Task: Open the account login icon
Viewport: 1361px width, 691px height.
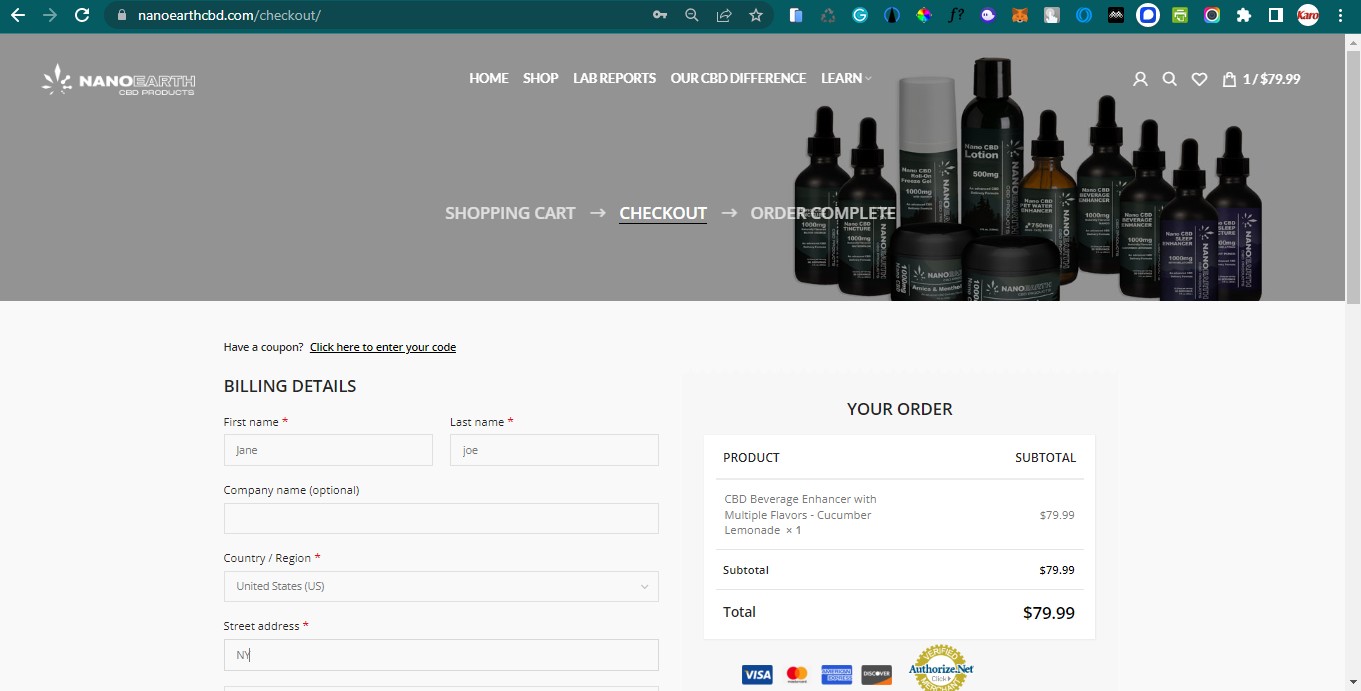Action: coord(1140,78)
